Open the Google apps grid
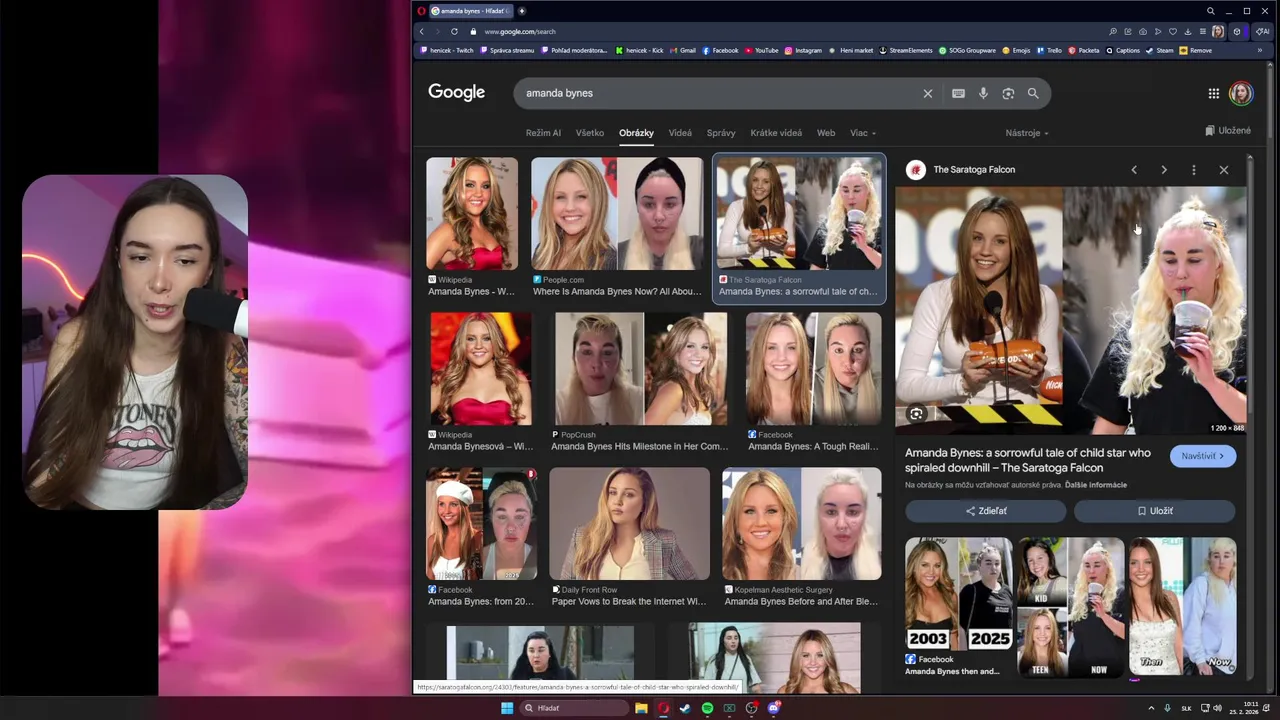 tap(1213, 93)
